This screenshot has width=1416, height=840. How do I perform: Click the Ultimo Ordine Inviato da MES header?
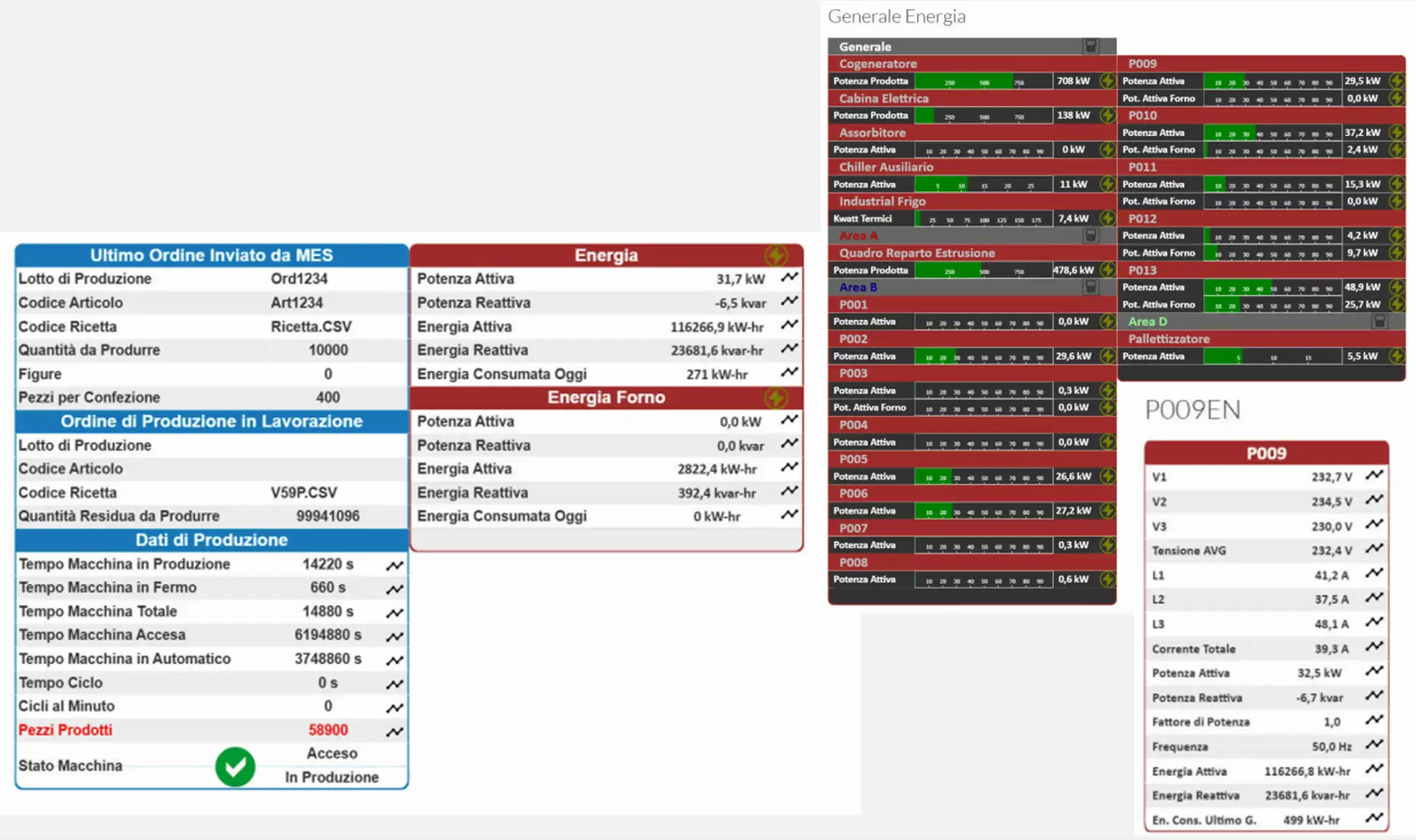(212, 255)
